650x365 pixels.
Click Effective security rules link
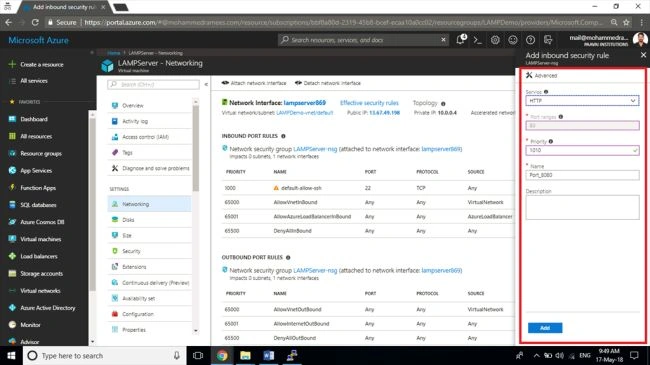(369, 102)
